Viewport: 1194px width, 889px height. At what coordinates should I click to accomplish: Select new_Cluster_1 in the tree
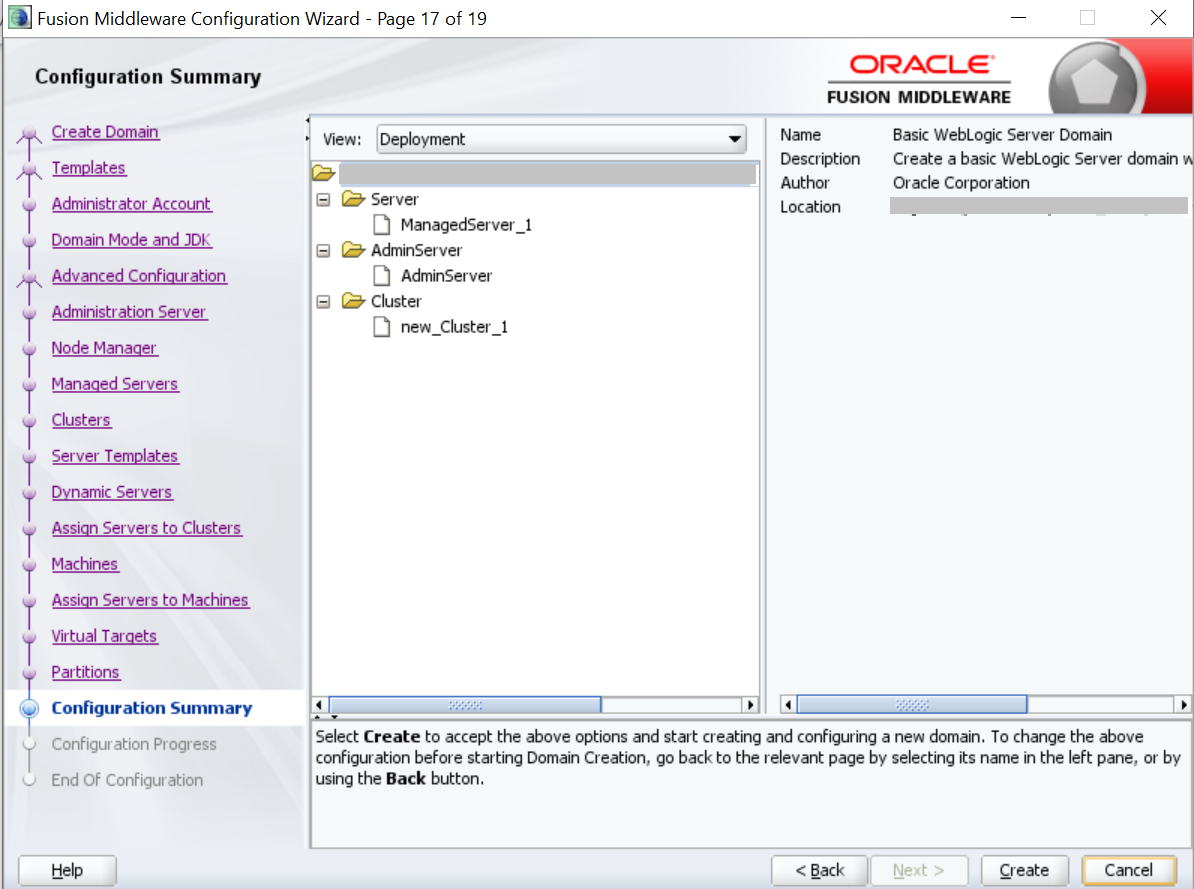click(454, 327)
